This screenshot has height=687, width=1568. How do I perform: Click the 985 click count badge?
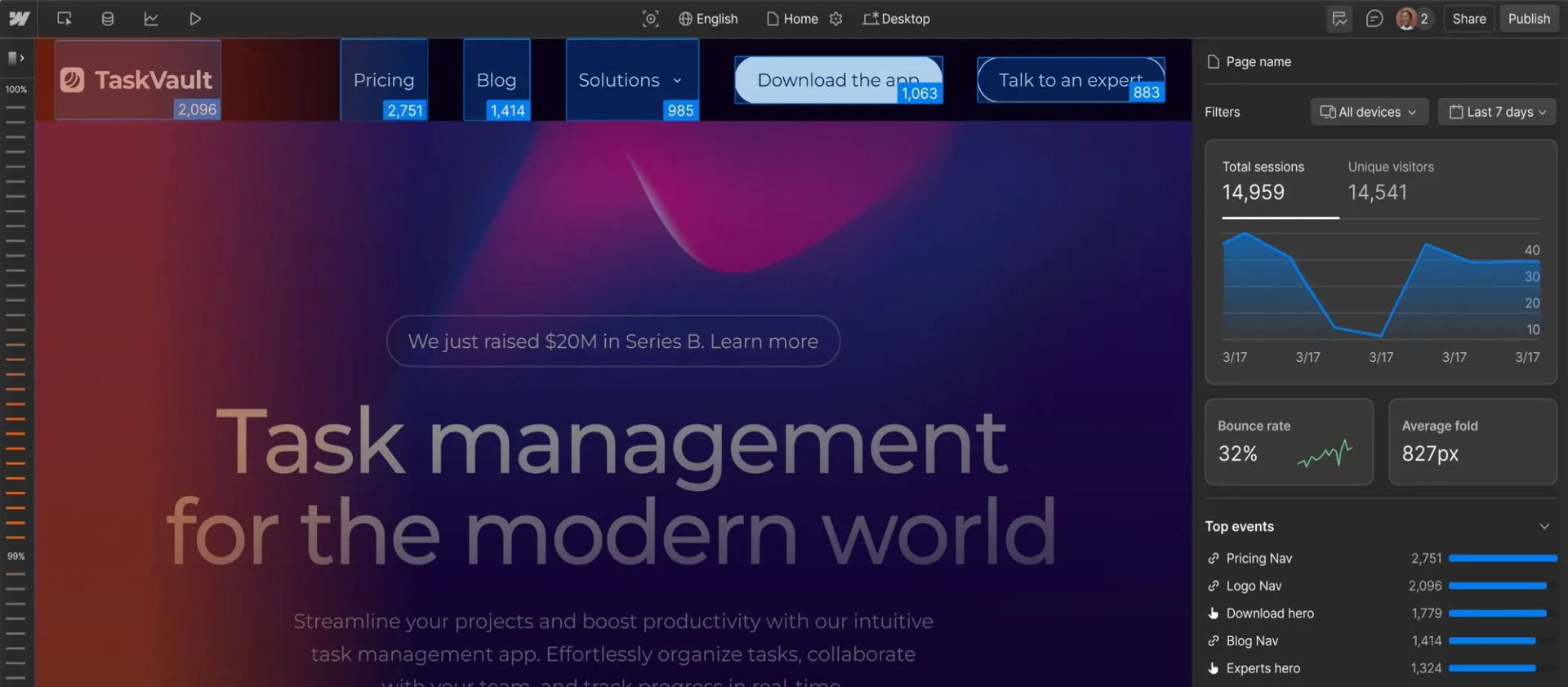[680, 110]
